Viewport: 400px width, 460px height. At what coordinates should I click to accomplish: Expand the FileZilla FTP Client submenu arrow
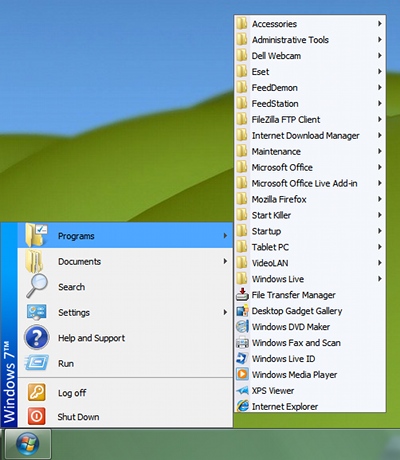[380, 119]
